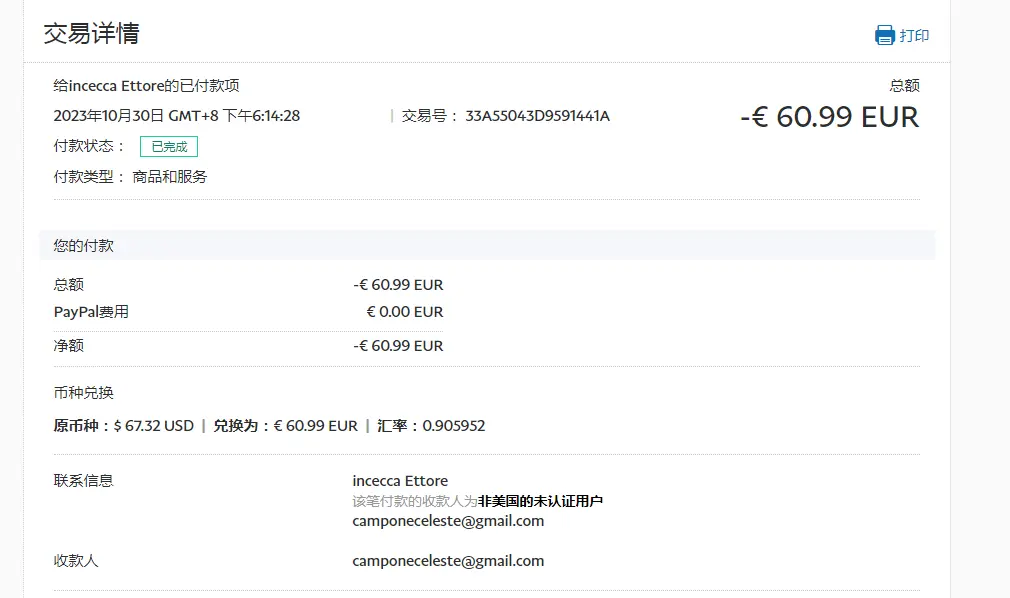Click the 打印 print link
Image resolution: width=1010 pixels, height=598 pixels.
point(914,35)
